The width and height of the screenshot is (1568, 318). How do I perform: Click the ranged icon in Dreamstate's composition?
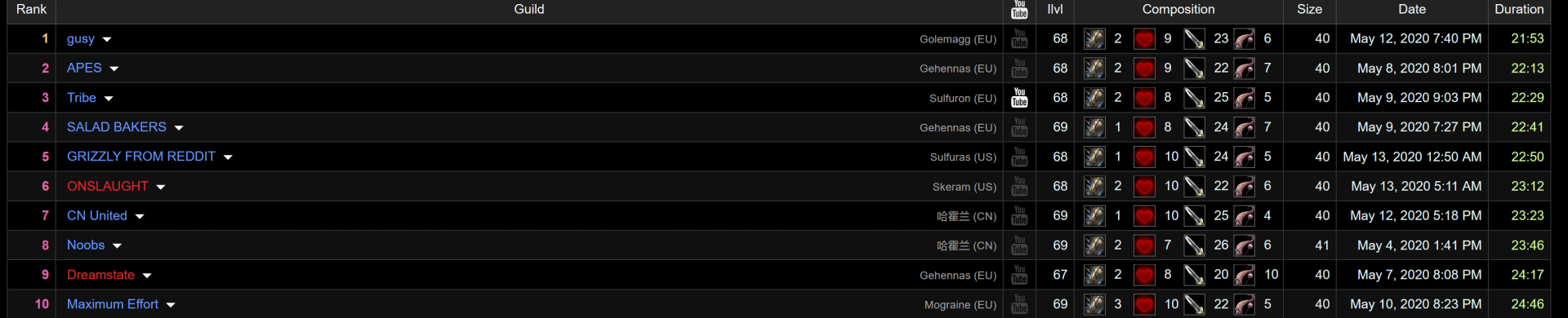pyautogui.click(x=1244, y=275)
